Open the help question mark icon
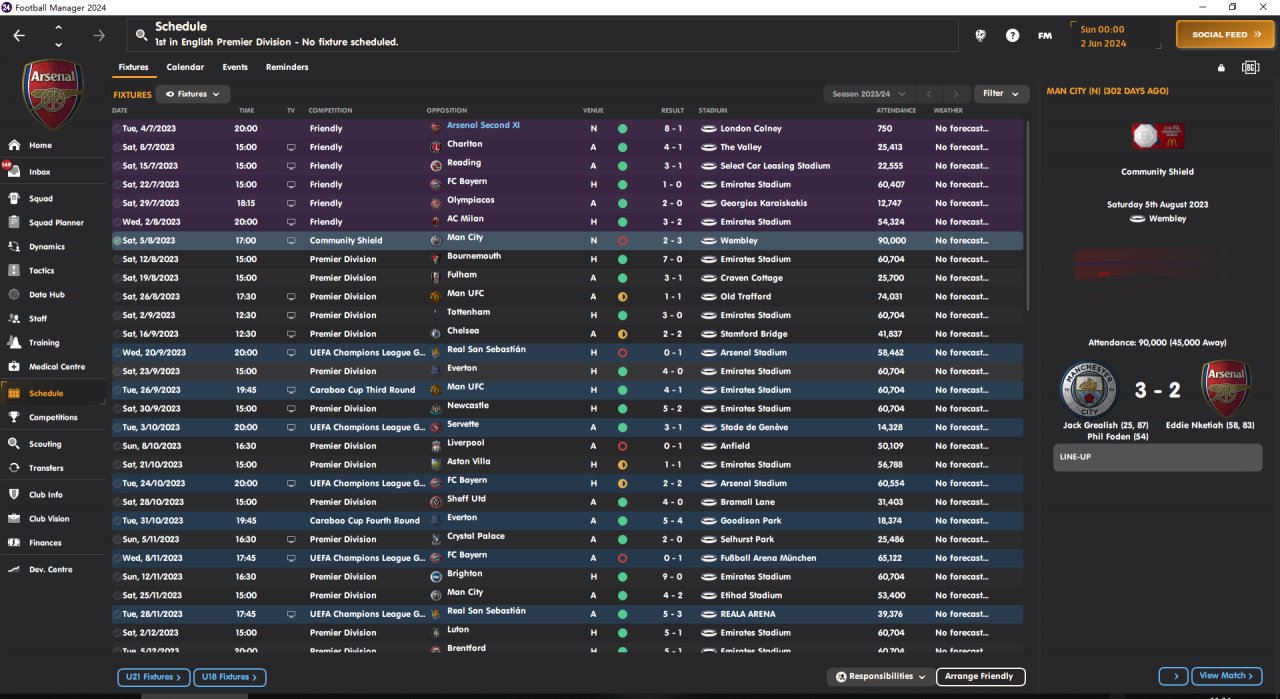This screenshot has height=699, width=1280. [1012, 35]
